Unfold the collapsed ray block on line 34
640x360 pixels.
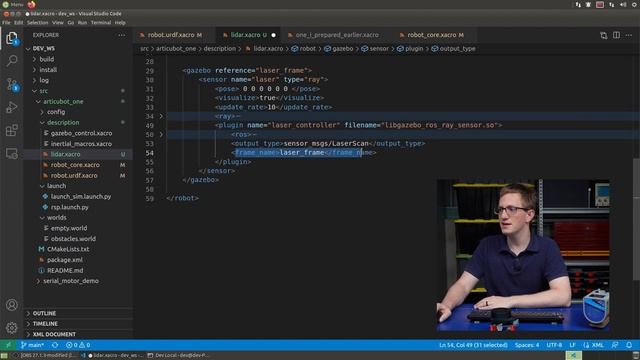(161, 116)
